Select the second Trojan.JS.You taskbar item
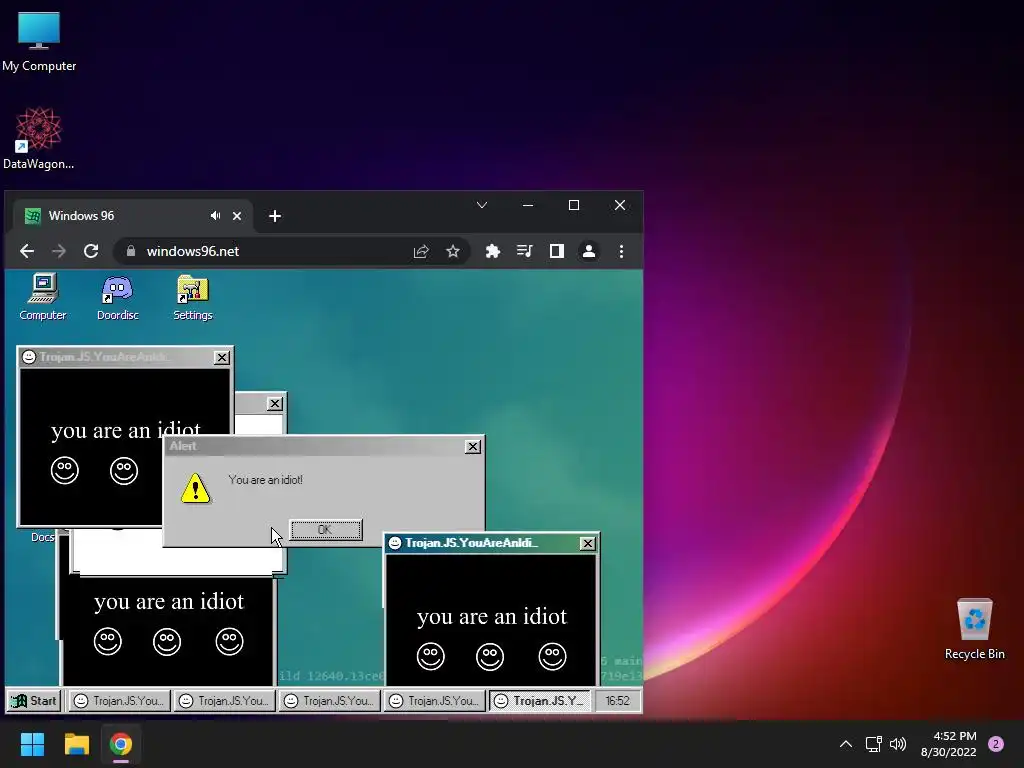Image resolution: width=1024 pixels, height=768 pixels. pos(224,701)
